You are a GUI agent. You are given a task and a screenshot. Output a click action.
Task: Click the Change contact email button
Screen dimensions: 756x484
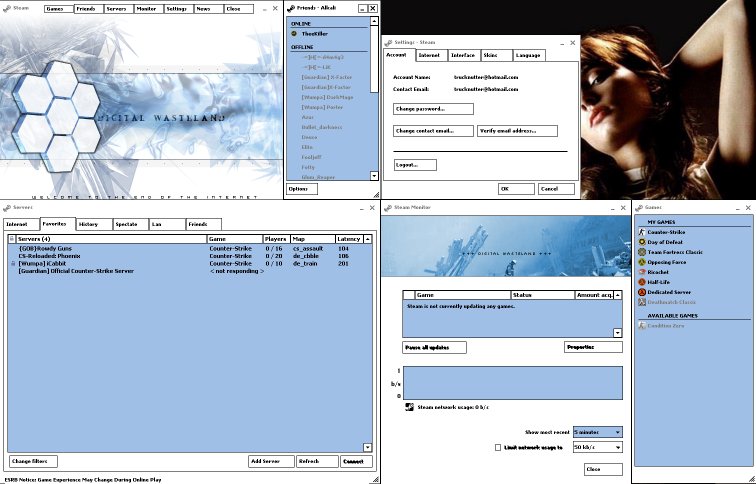point(433,131)
